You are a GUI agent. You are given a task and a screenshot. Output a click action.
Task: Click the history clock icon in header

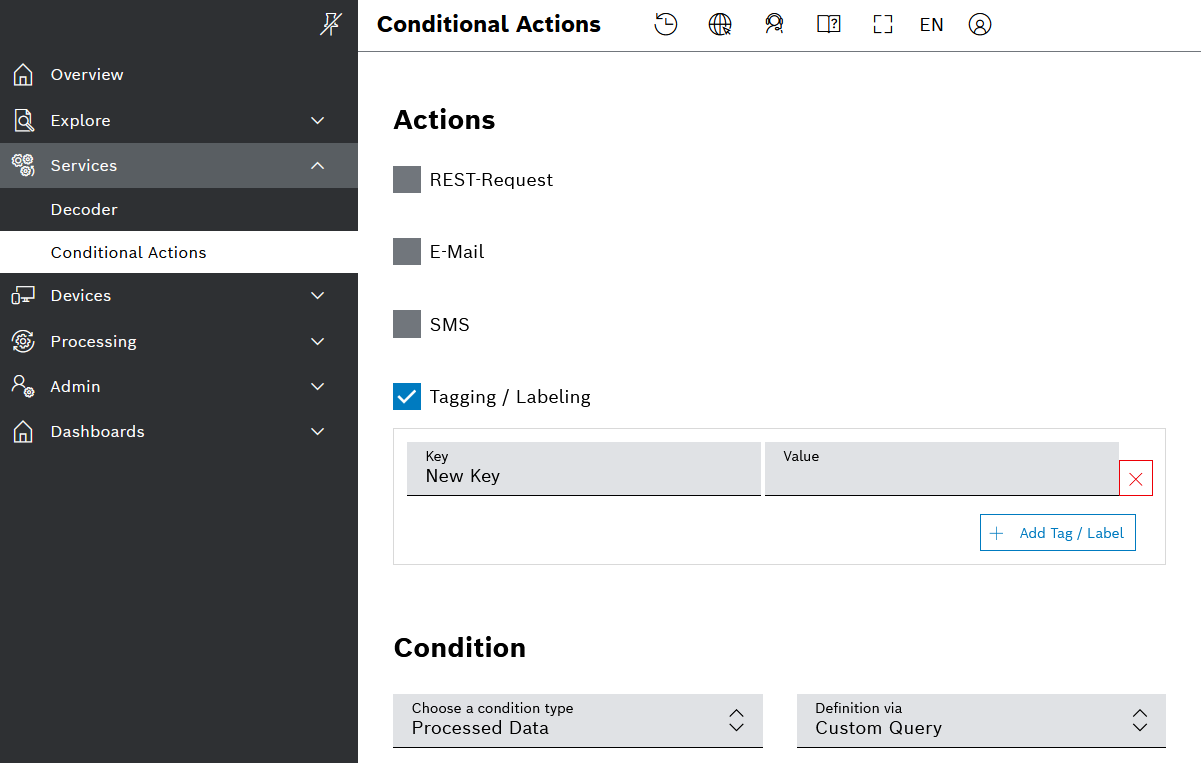[666, 25]
